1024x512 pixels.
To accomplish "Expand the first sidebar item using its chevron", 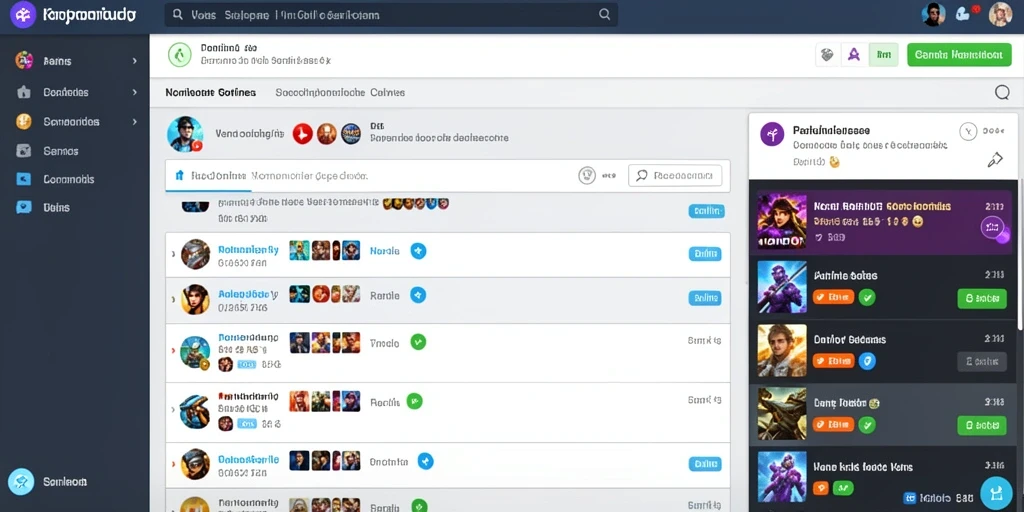I will [x=135, y=61].
